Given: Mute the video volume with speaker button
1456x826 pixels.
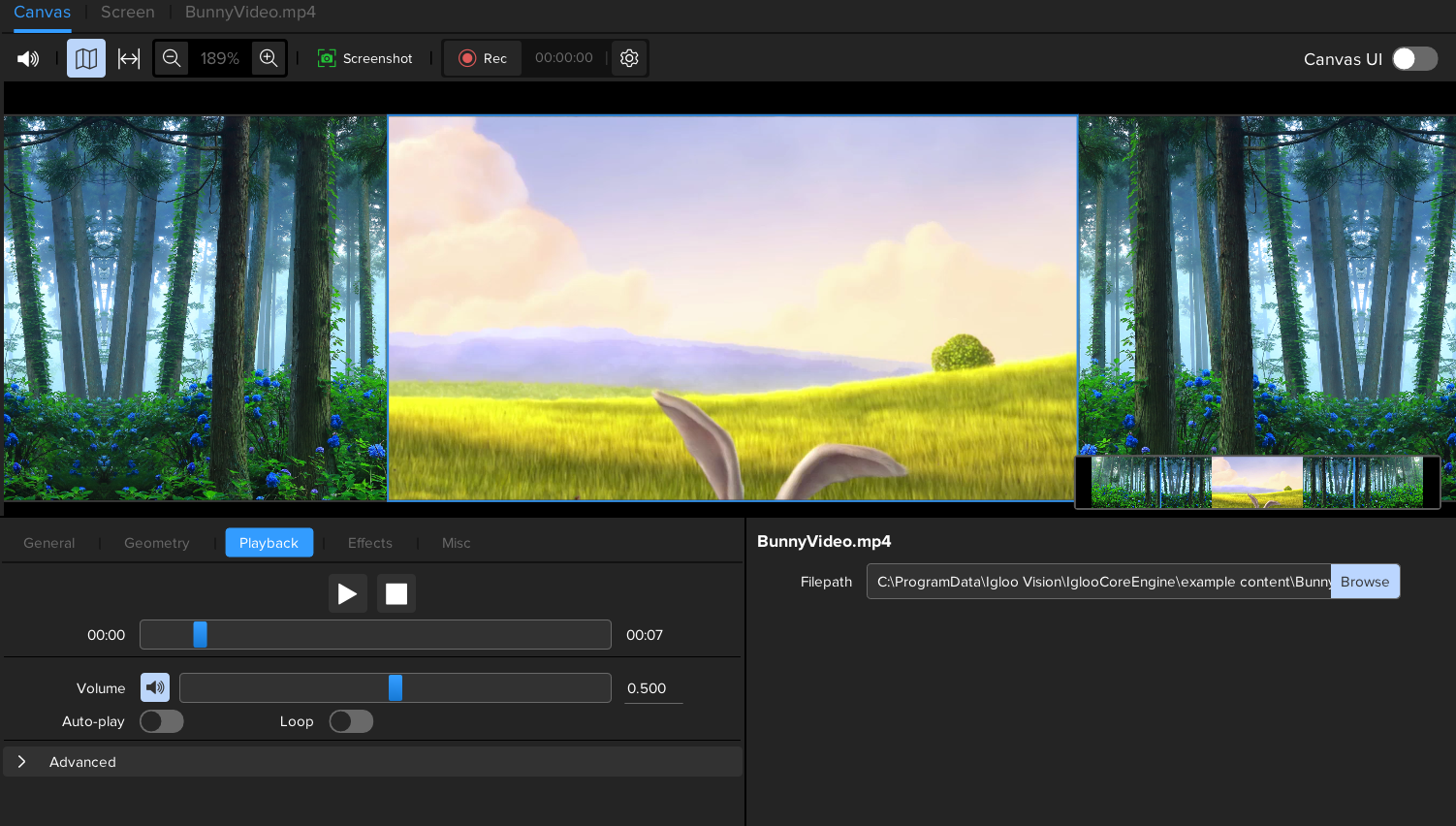Looking at the screenshot, I should point(155,687).
